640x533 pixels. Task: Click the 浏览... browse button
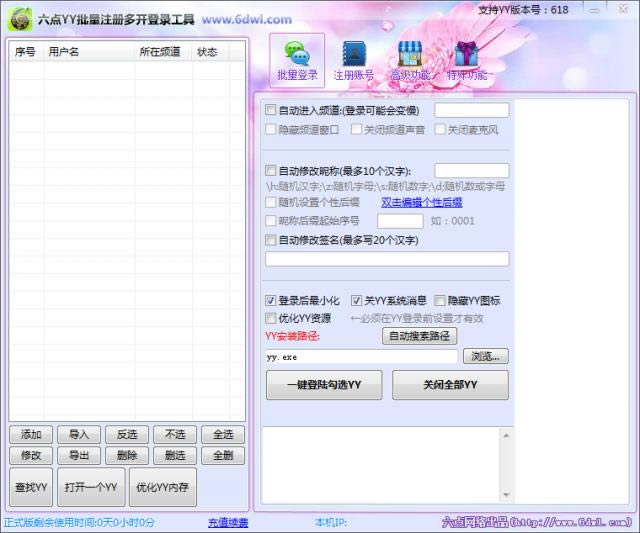click(x=486, y=356)
